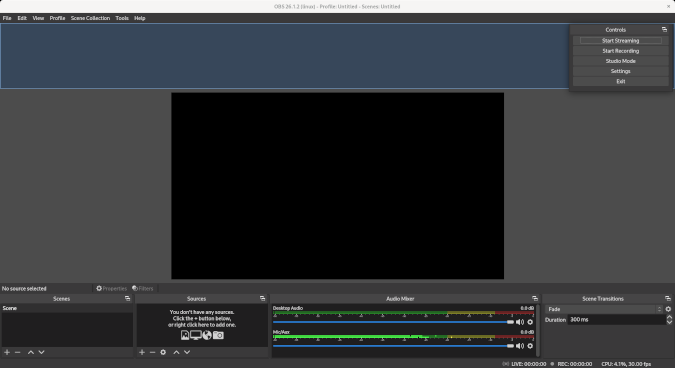Click the Desktop Audio level meter

[x=403, y=313]
